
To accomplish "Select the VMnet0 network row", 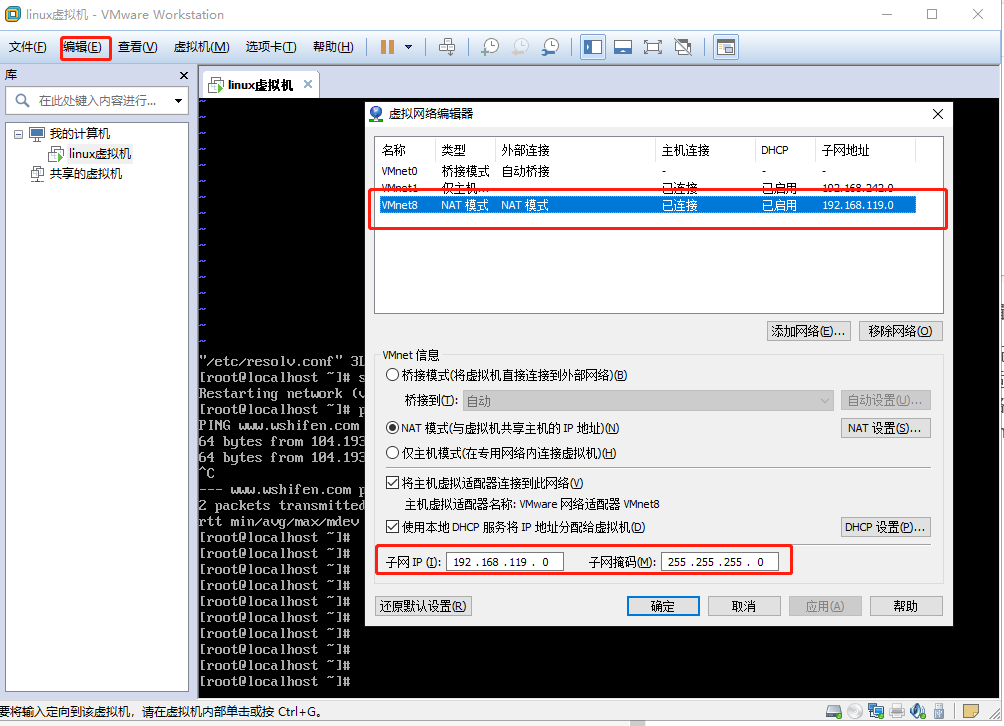I will [647, 171].
